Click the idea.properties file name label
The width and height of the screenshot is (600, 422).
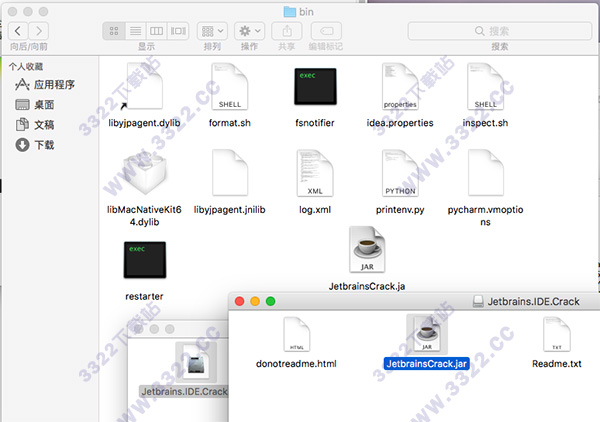[400, 123]
